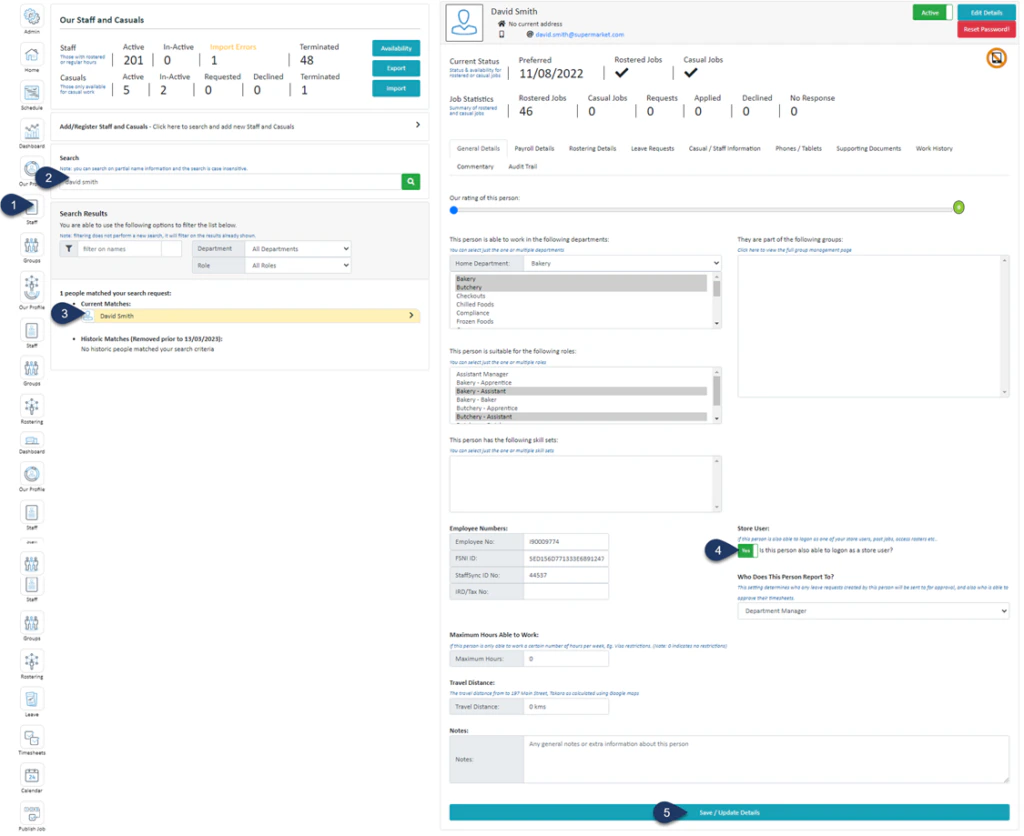Open the All Departments filter dropdown
This screenshot has height=836, width=1024.
pos(299,249)
